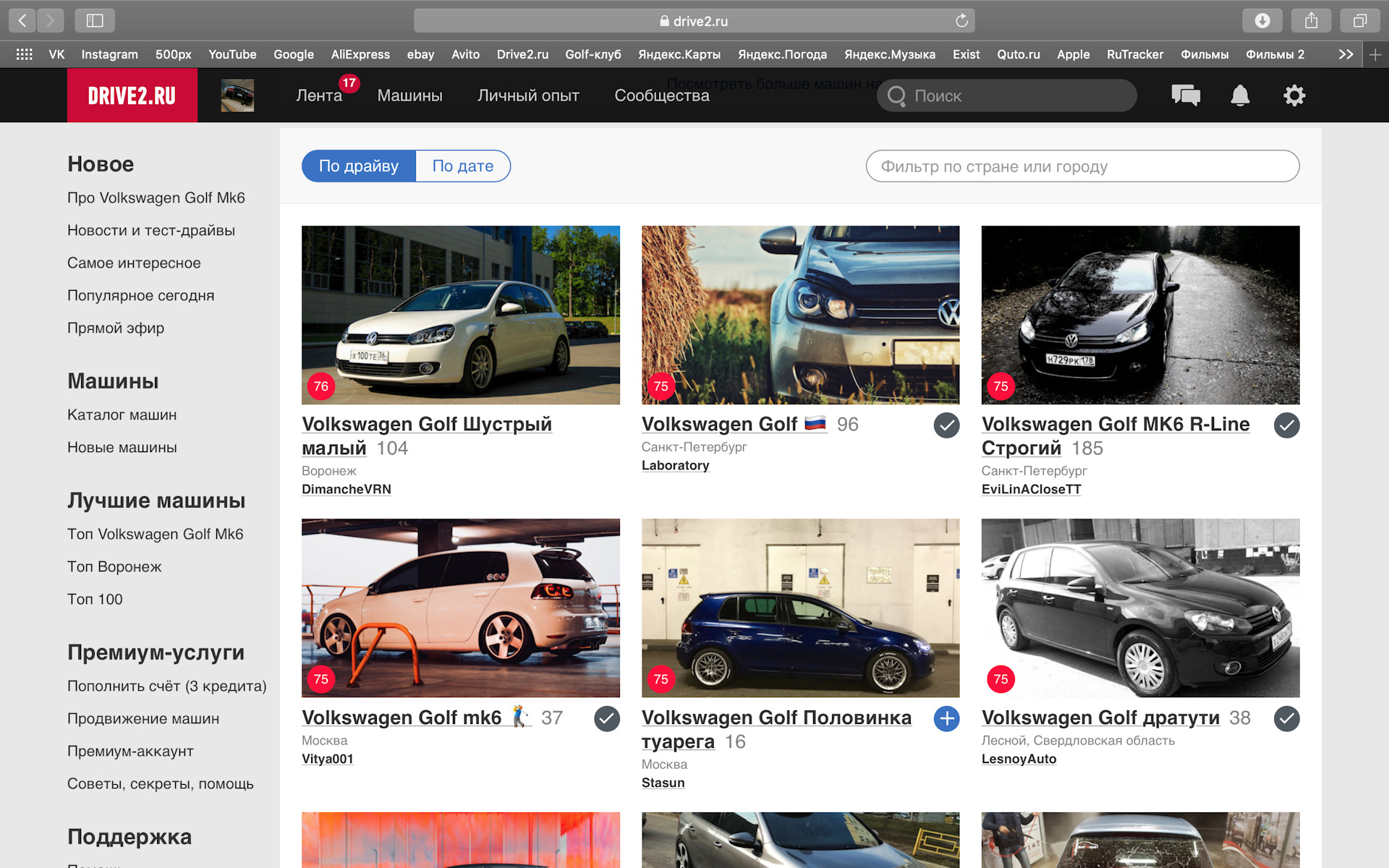Open Премиум-аккаунт sidebar link
The width and height of the screenshot is (1389, 868).
130,752
